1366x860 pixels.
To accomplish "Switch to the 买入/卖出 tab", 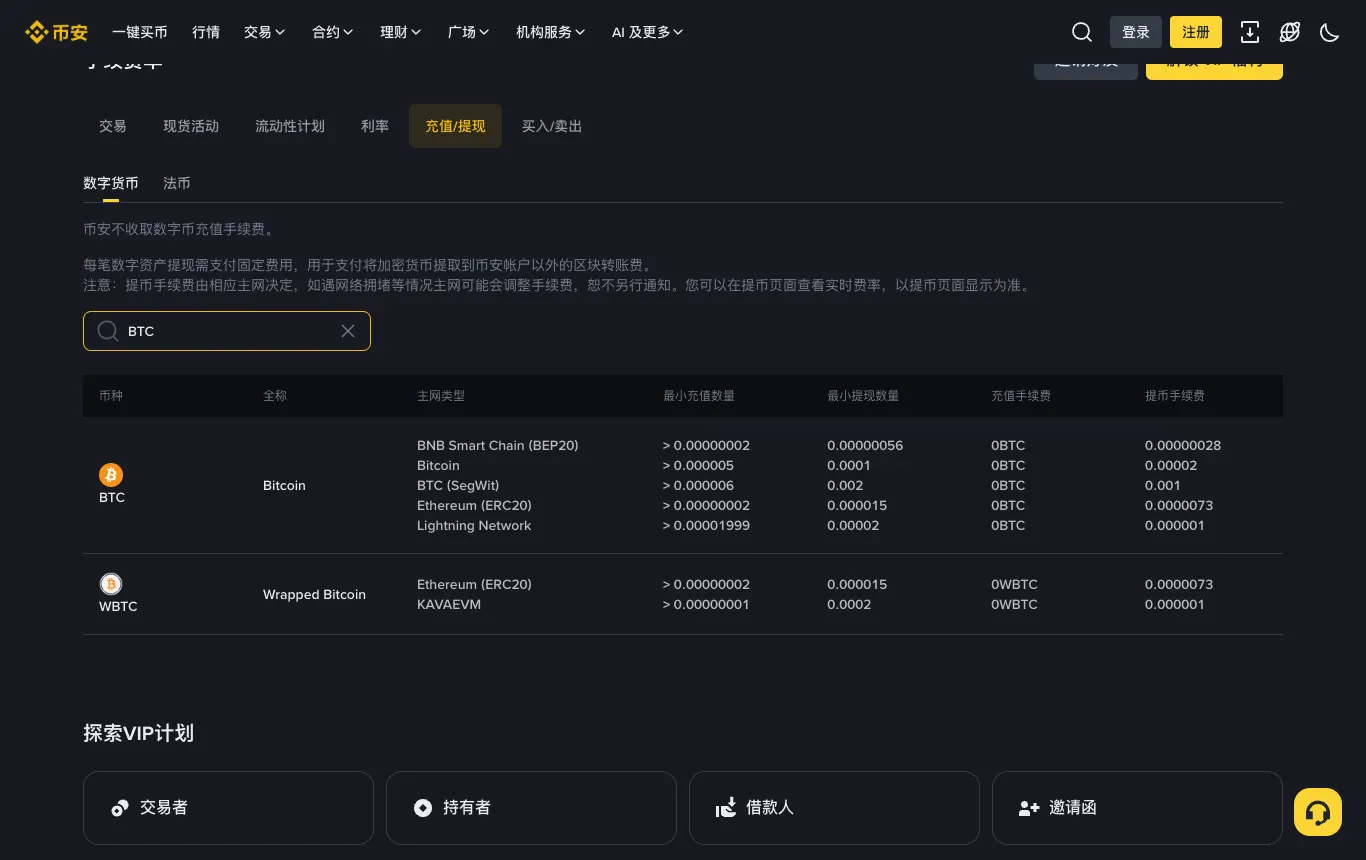I will click(552, 126).
